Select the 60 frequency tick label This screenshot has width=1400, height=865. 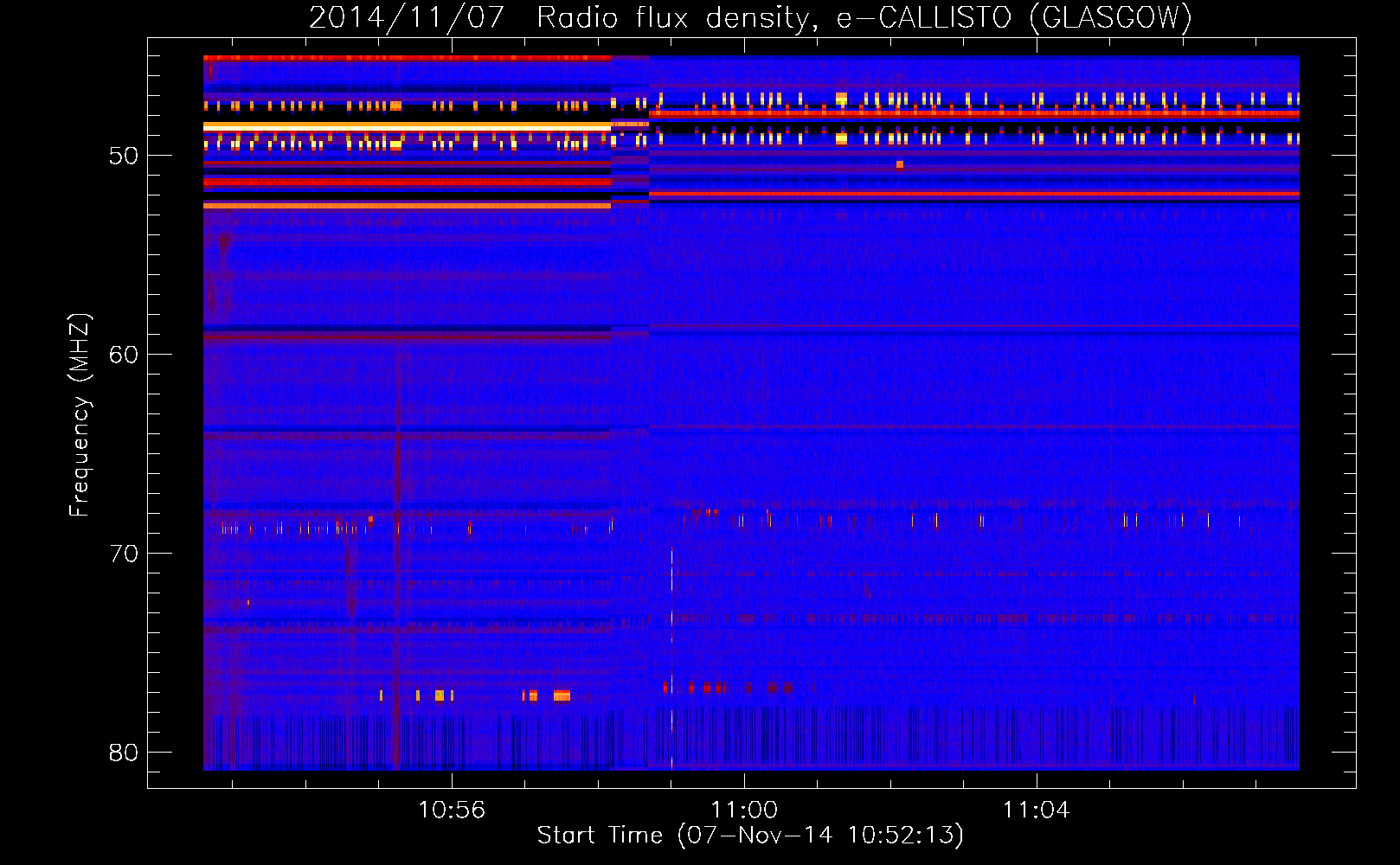124,355
